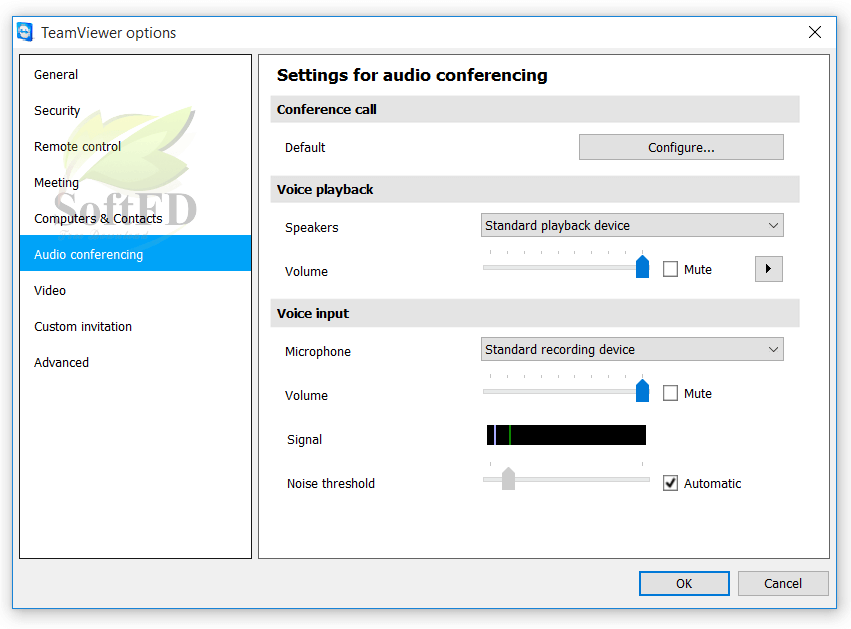Play the speaker test sound
Image resolution: width=851 pixels, height=629 pixels.
click(769, 269)
